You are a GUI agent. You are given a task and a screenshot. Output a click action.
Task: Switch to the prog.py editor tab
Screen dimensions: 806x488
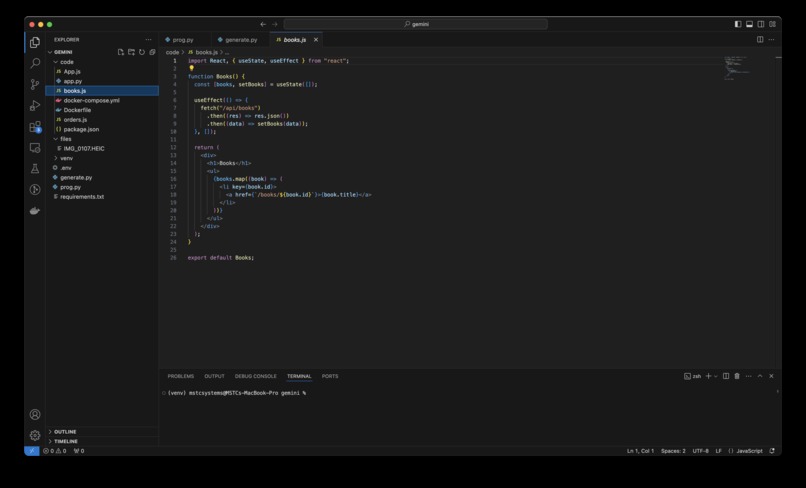(183, 40)
